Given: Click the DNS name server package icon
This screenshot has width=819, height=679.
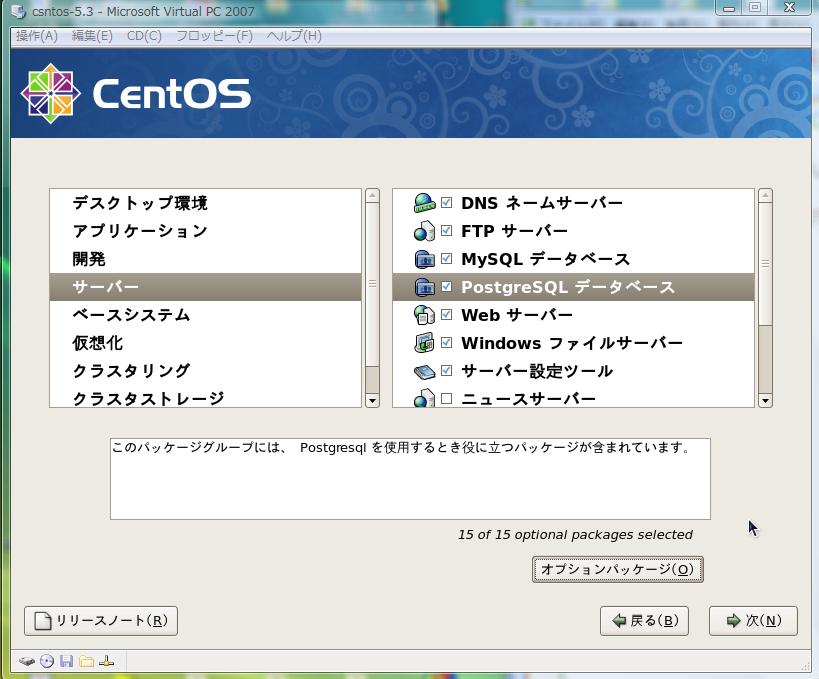Looking at the screenshot, I should (x=425, y=203).
